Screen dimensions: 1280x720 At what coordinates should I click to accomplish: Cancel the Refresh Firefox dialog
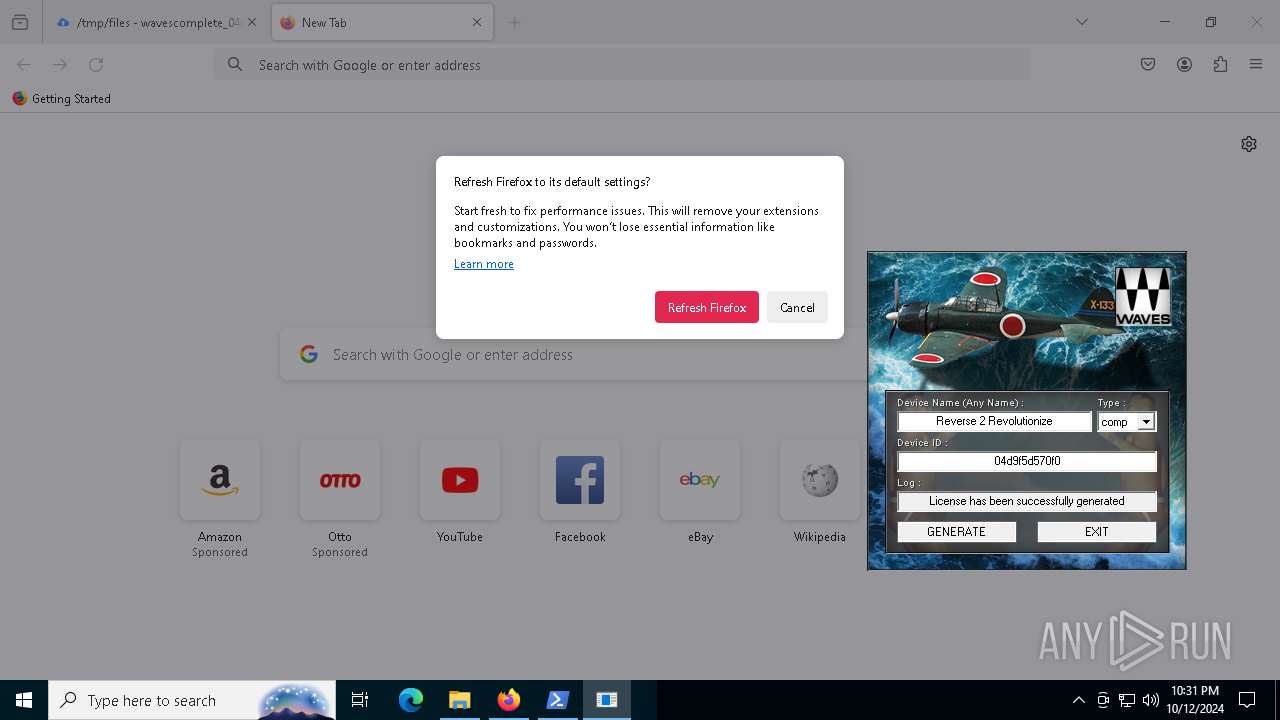[797, 307]
